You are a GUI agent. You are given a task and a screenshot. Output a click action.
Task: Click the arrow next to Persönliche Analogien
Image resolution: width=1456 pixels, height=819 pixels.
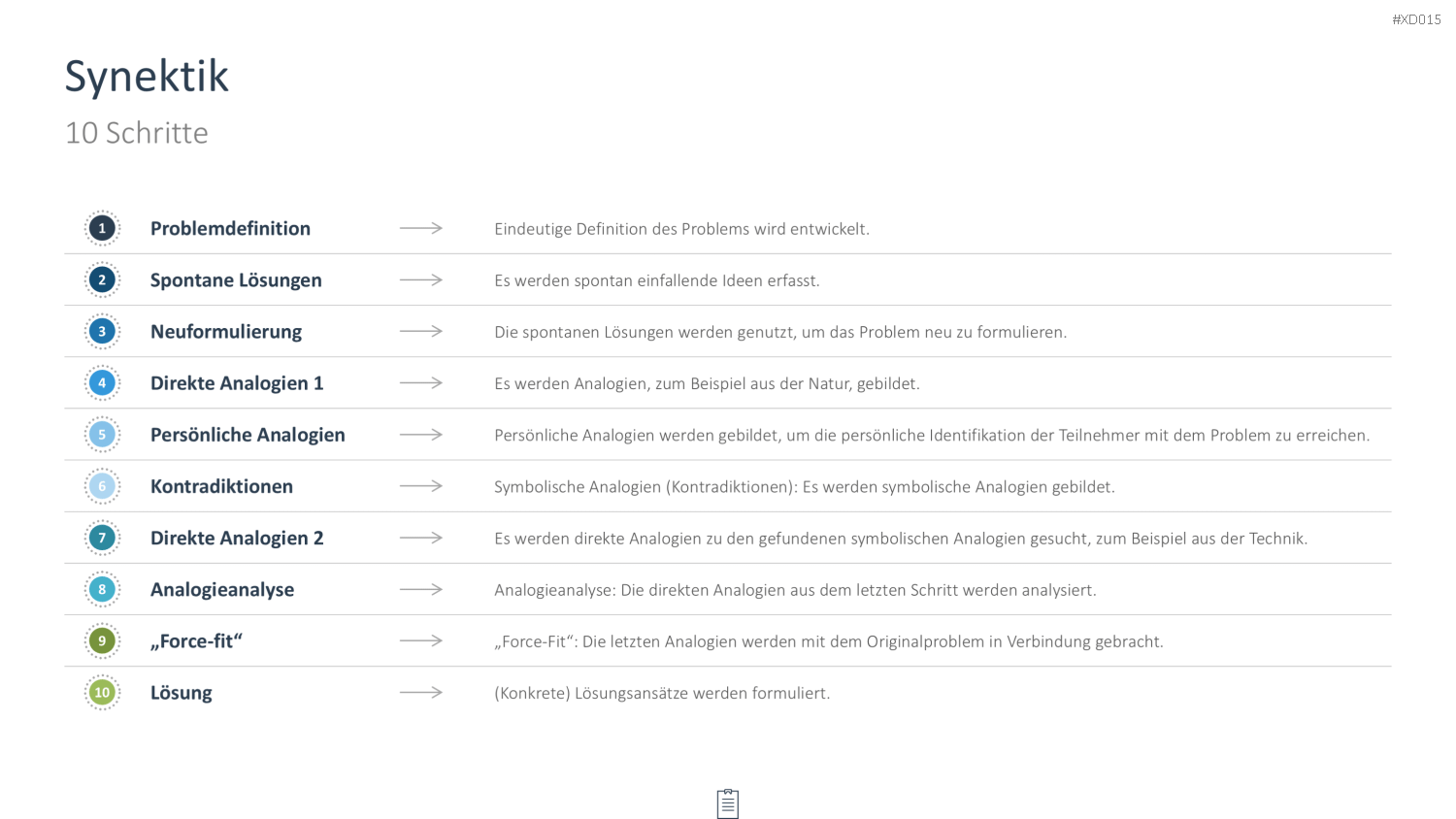tap(421, 435)
